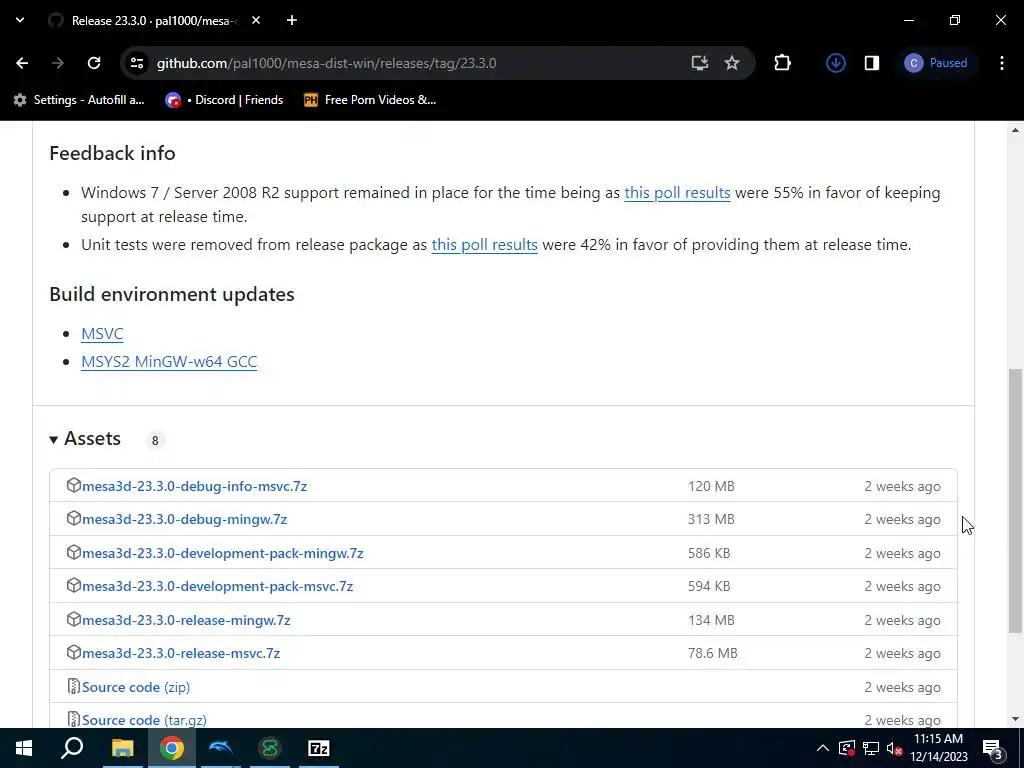Collapse the Assets section triangle
Screen dimensions: 1024x768
(x=54, y=440)
